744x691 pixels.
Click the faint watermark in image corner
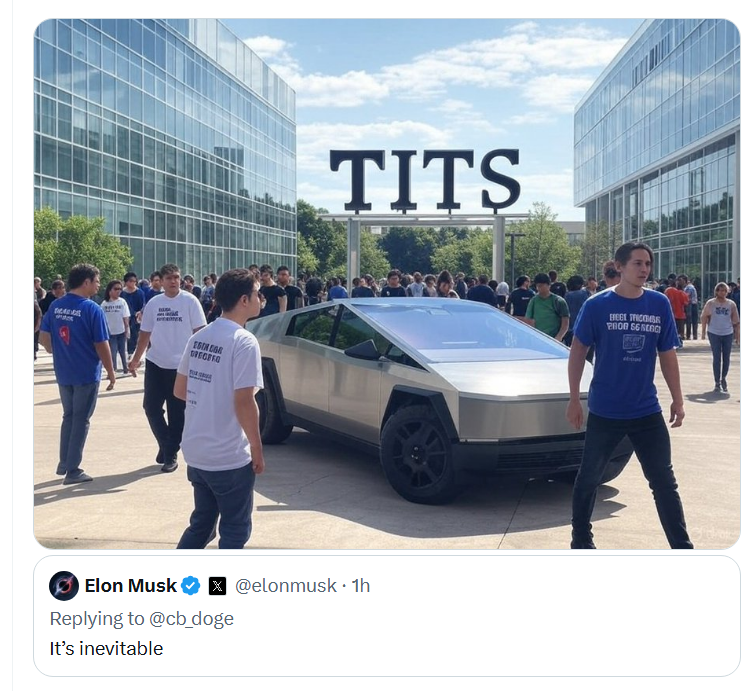tap(718, 533)
